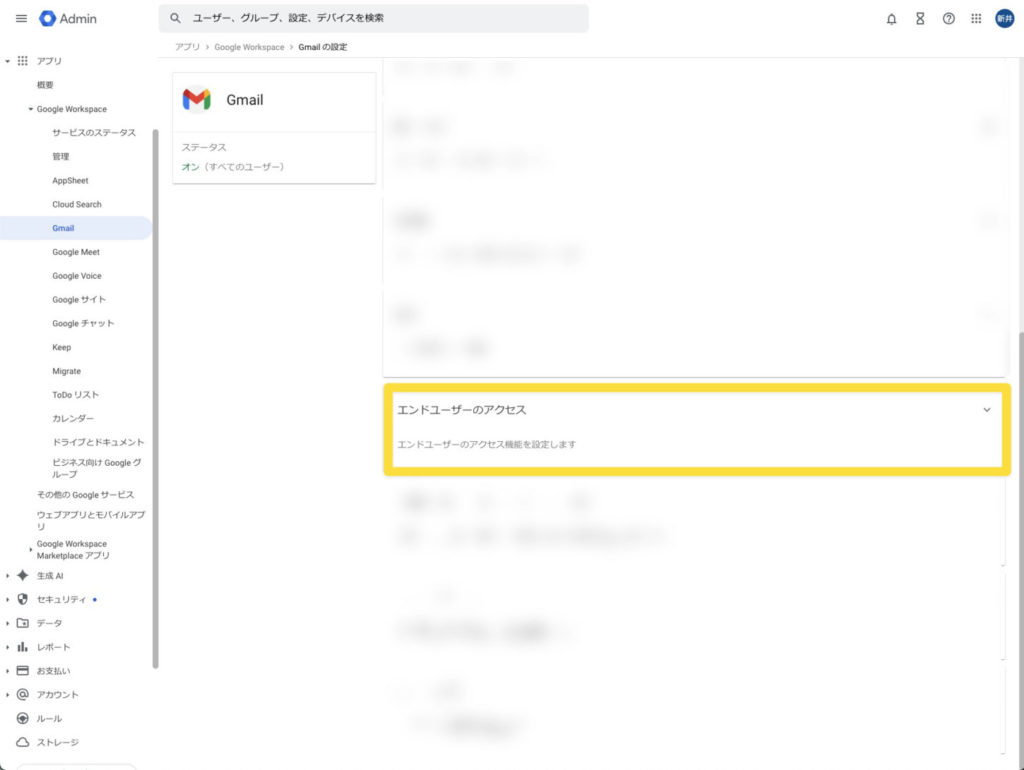This screenshot has height=770, width=1024.
Task: Expand the 生成 AI sidebar section
Action: point(8,576)
